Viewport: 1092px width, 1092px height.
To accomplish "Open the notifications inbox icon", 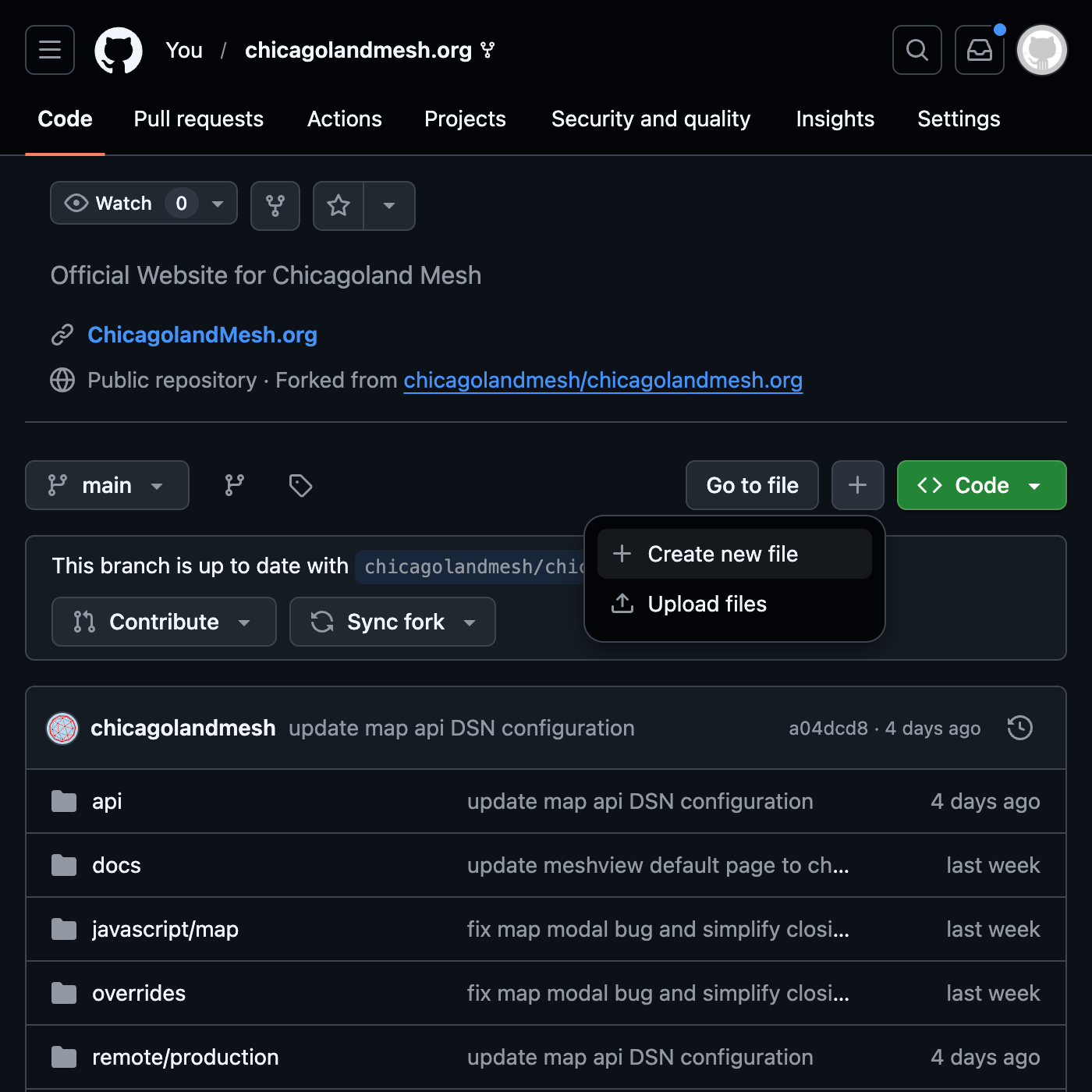I will click(979, 50).
